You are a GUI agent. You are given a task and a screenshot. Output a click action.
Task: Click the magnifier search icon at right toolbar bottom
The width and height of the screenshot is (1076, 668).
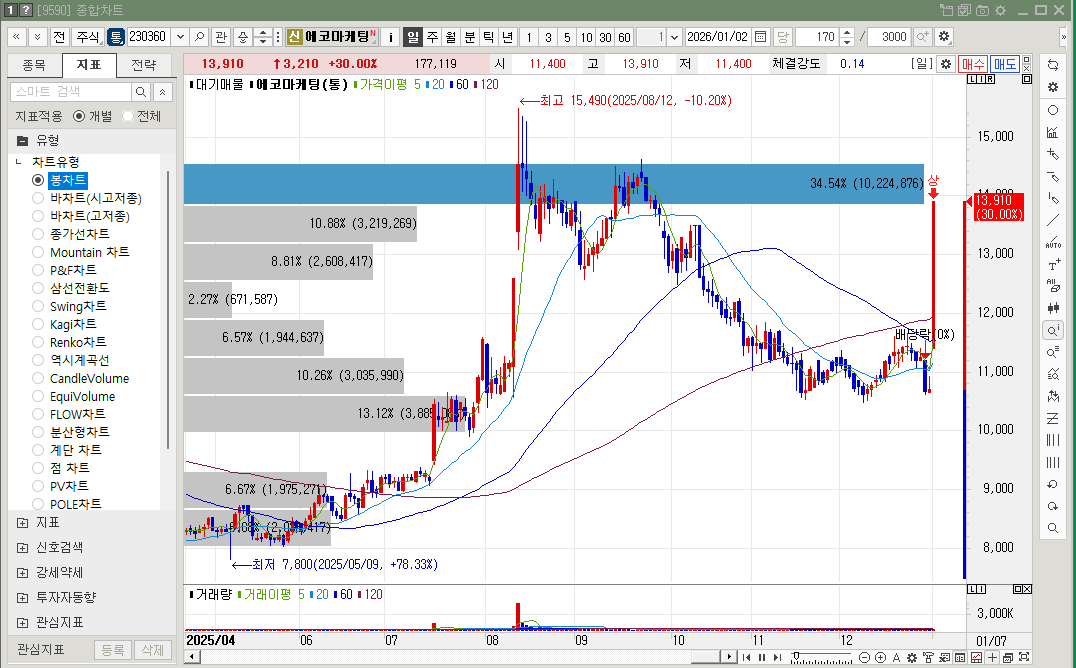[1053, 528]
